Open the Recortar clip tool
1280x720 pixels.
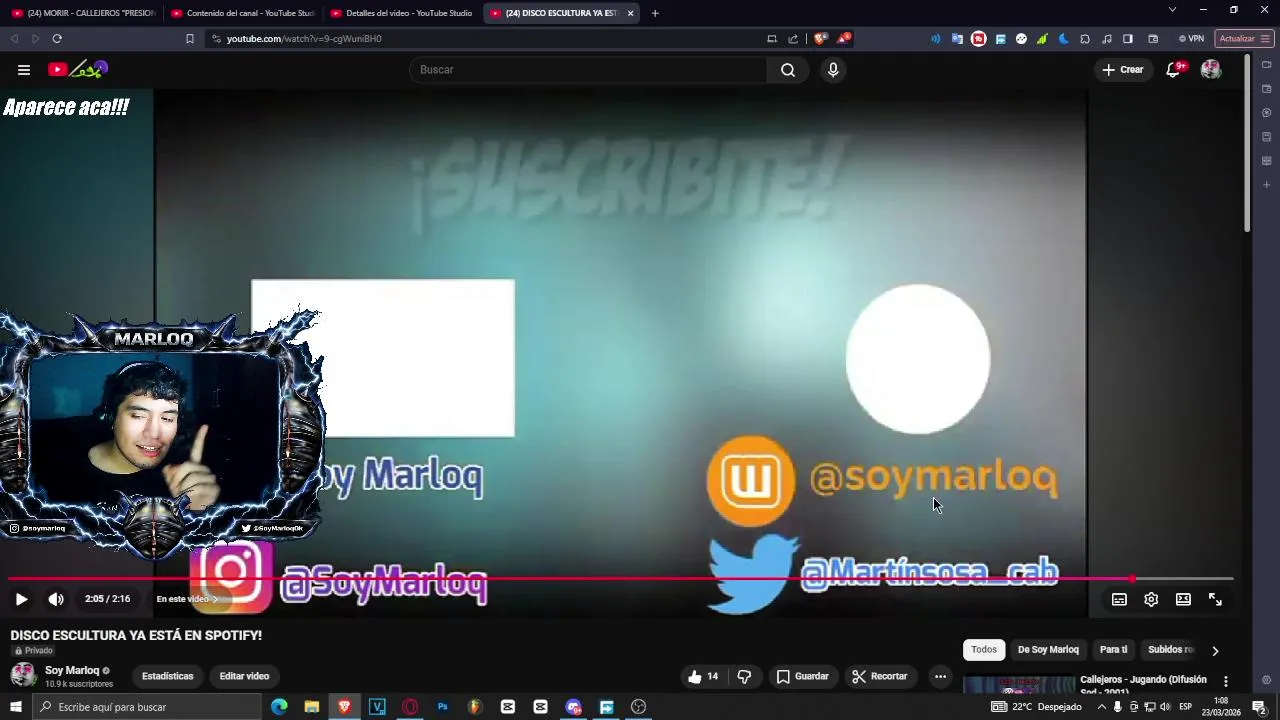(880, 677)
